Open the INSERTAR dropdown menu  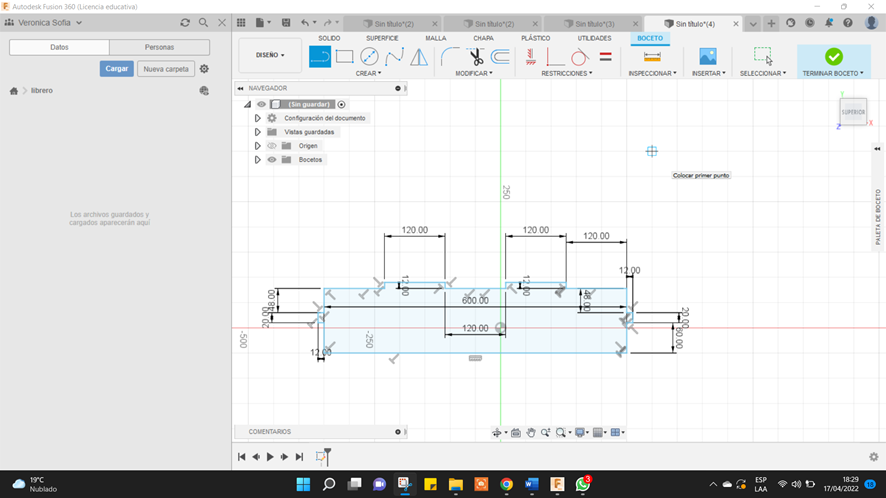tap(709, 73)
